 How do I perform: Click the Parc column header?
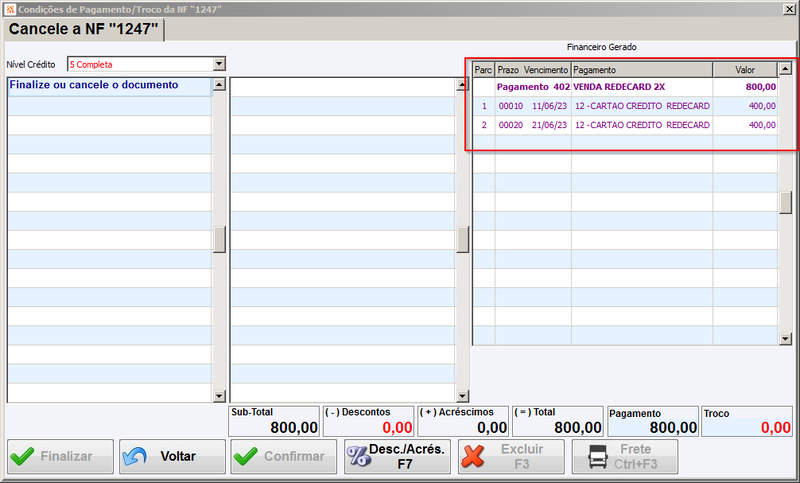[x=483, y=70]
